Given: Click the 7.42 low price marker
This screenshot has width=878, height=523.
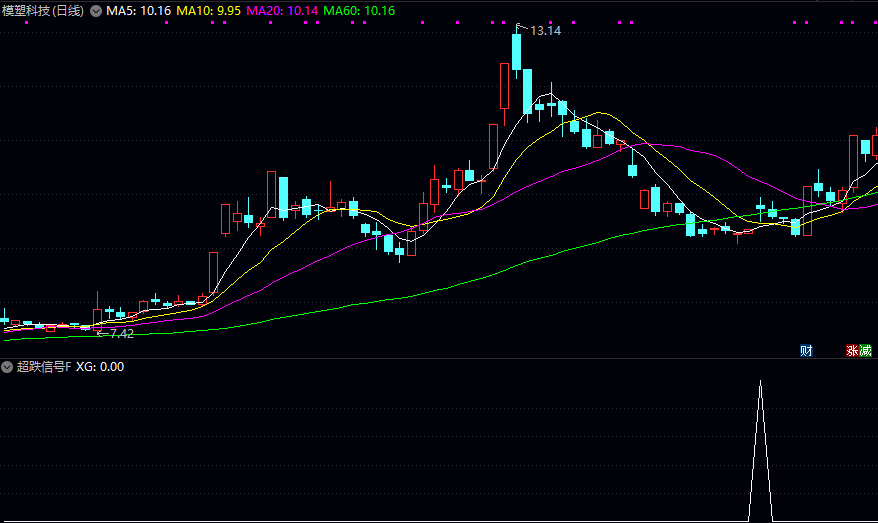Looking at the screenshot, I should pos(120,333).
